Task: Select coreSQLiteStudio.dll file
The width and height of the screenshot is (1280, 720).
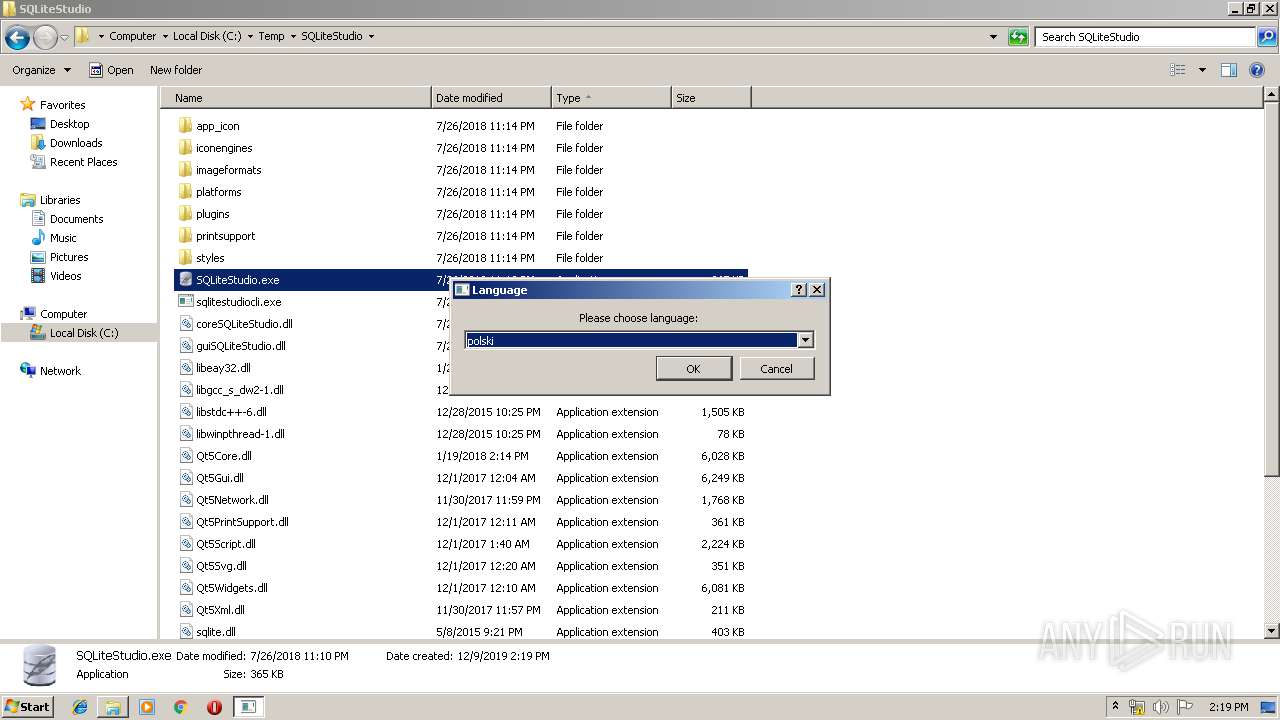Action: [x=244, y=324]
